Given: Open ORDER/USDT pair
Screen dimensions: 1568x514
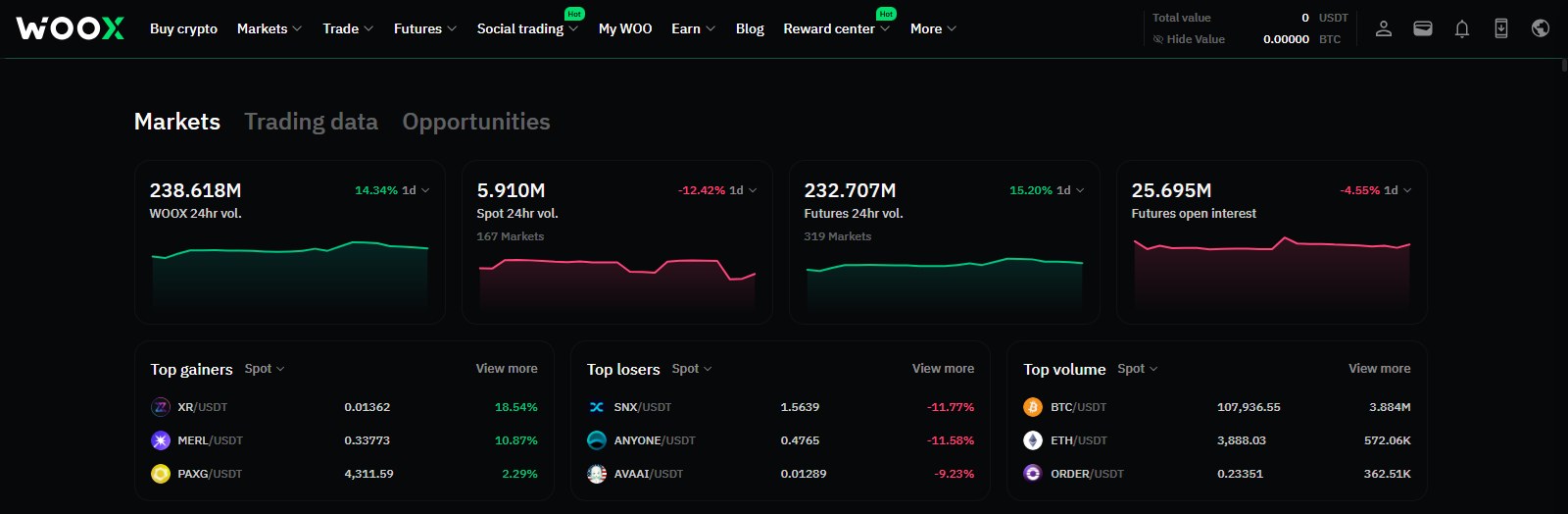Looking at the screenshot, I should tap(1087, 474).
